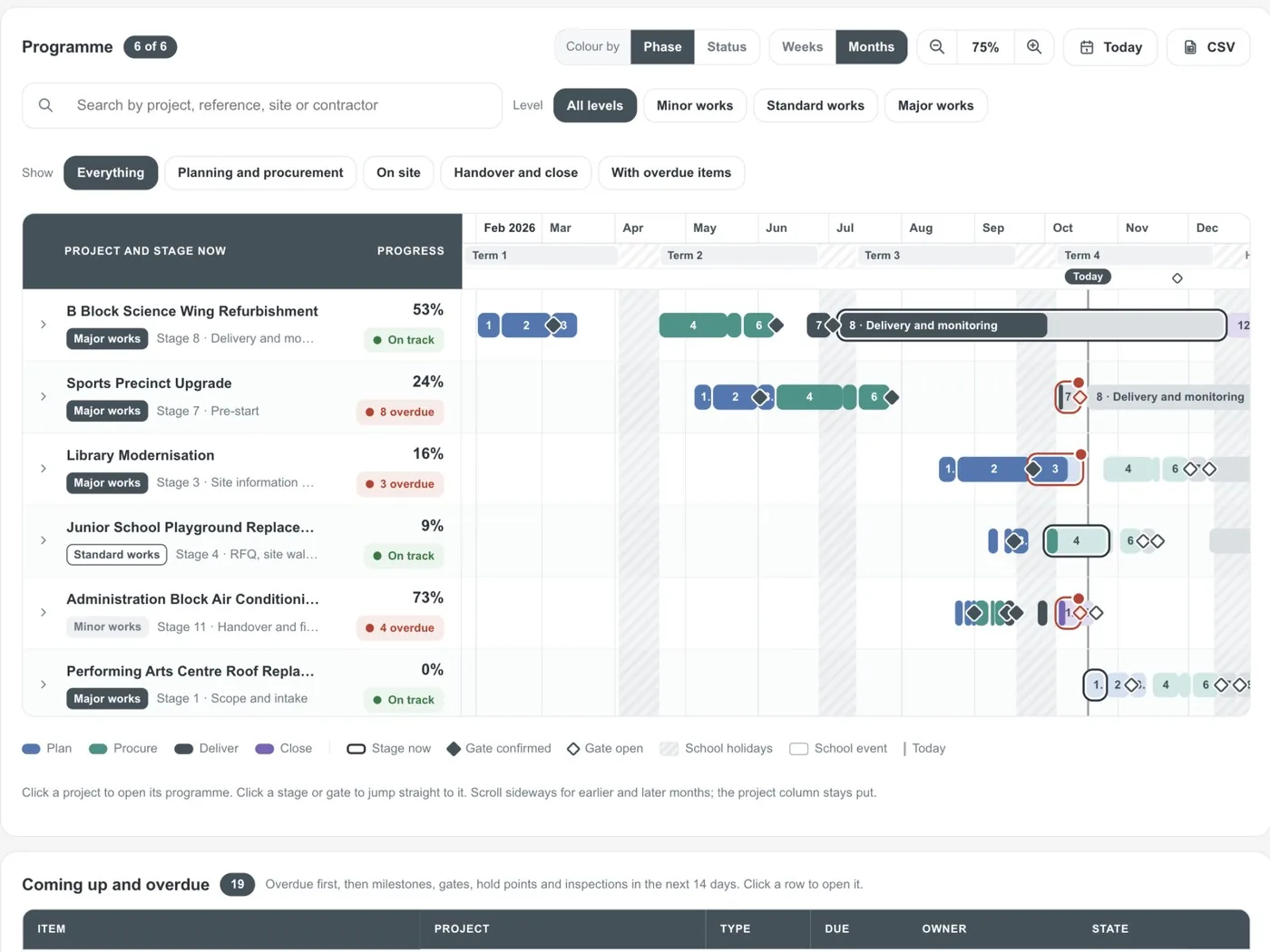Viewport: 1270px width, 952px height.
Task: Open Library Modernisation stage 3 bar
Action: [x=1055, y=469]
